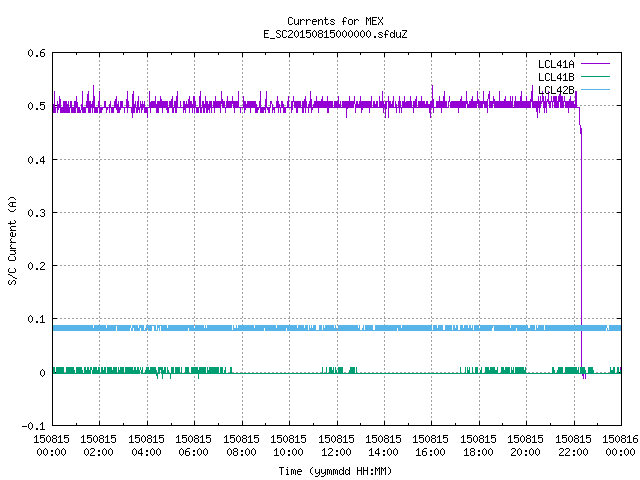Click the chart title 'Currents for MEX'
The width and height of the screenshot is (640, 480).
[x=335, y=21]
